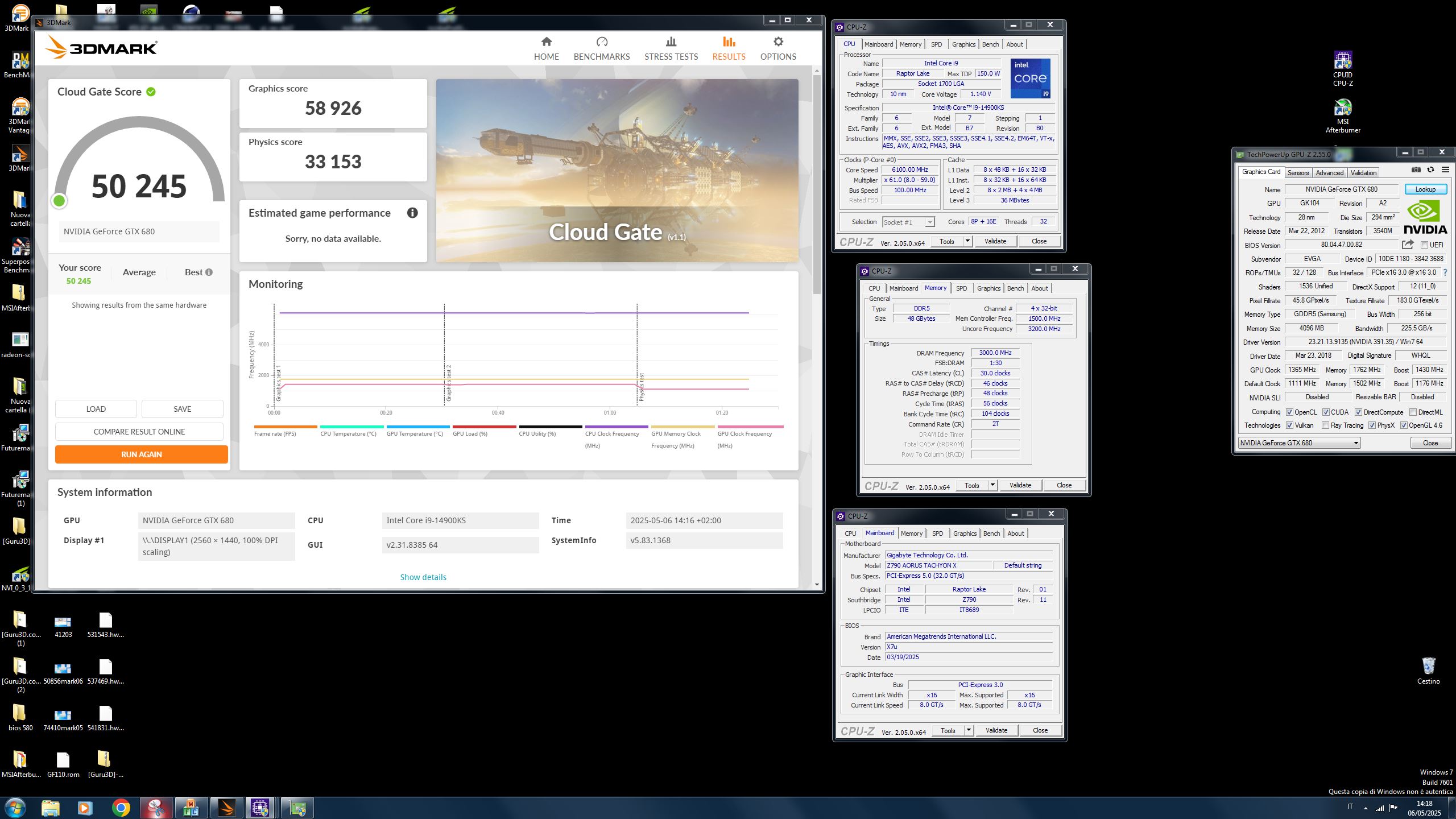This screenshot has height=819, width=1456.
Task: Toggle the OpenCL checkbox in GPU-Z
Action: click(1289, 412)
